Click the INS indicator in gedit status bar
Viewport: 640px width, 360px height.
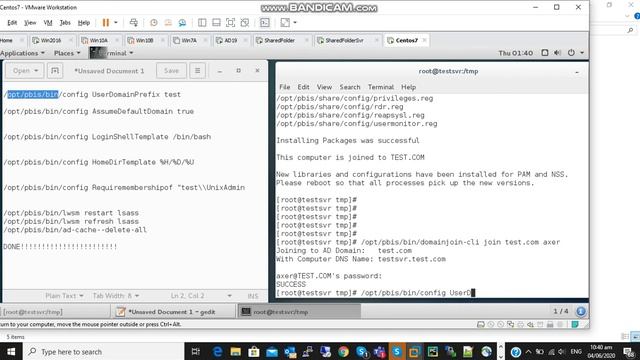[253, 296]
